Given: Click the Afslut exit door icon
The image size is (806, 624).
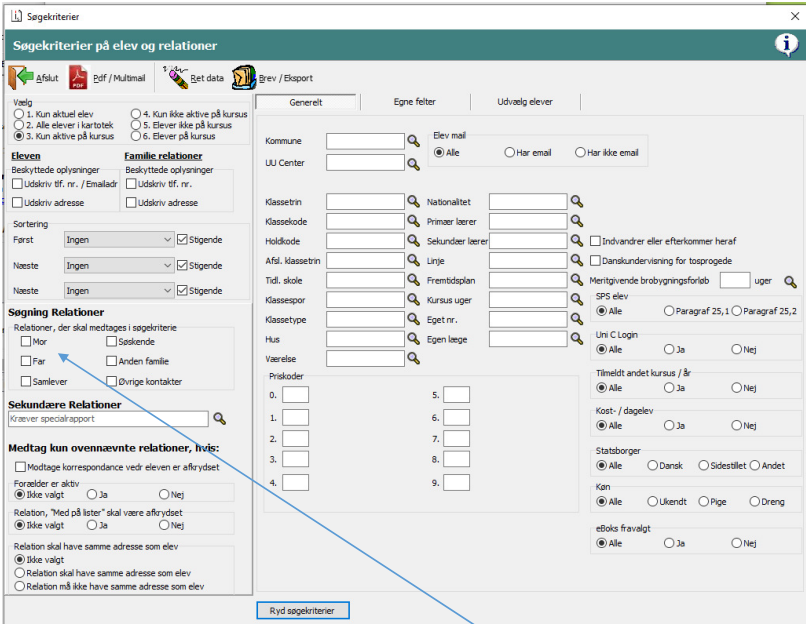Looking at the screenshot, I should pyautogui.click(x=20, y=77).
